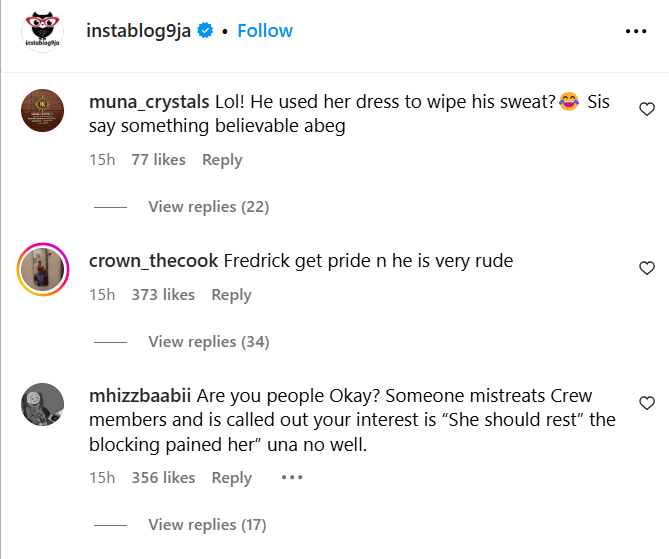Screen dimensions: 669x559
Task: Click the blue verified badge beside instablog9ja
Action: 206,31
